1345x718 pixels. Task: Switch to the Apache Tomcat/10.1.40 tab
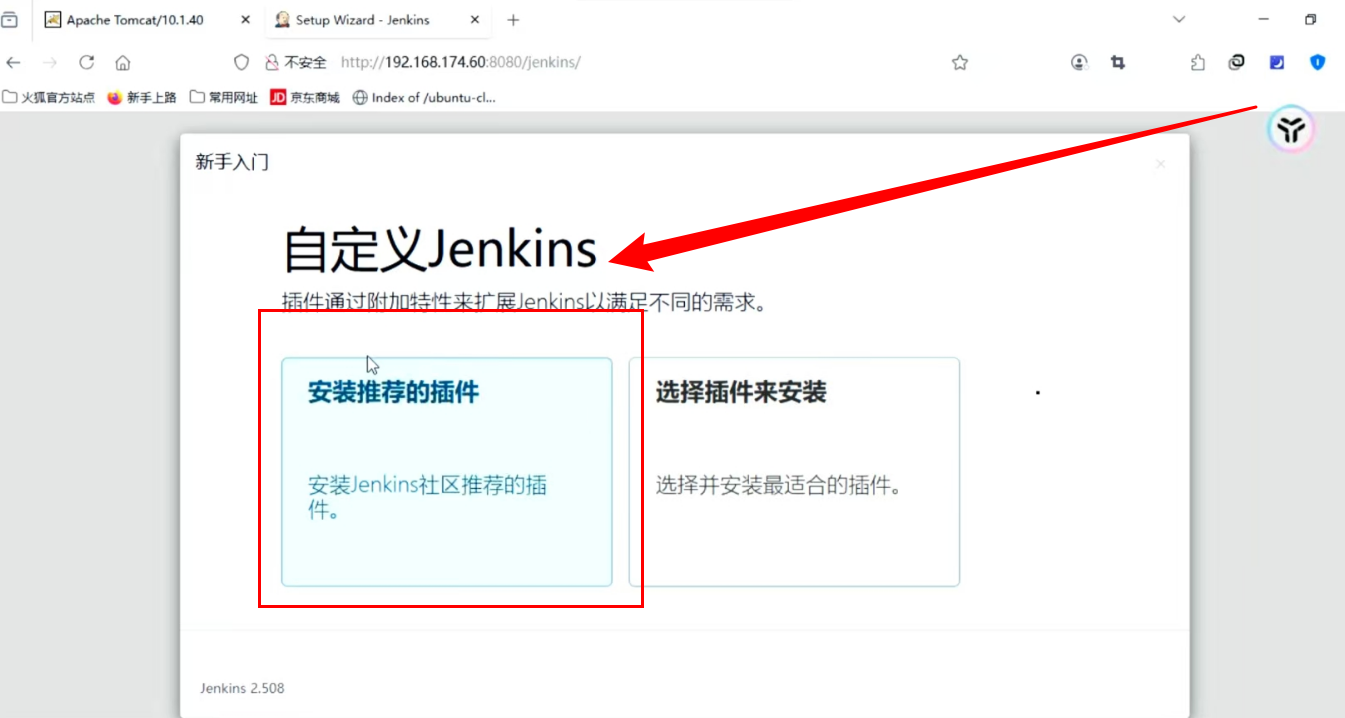[x=148, y=20]
